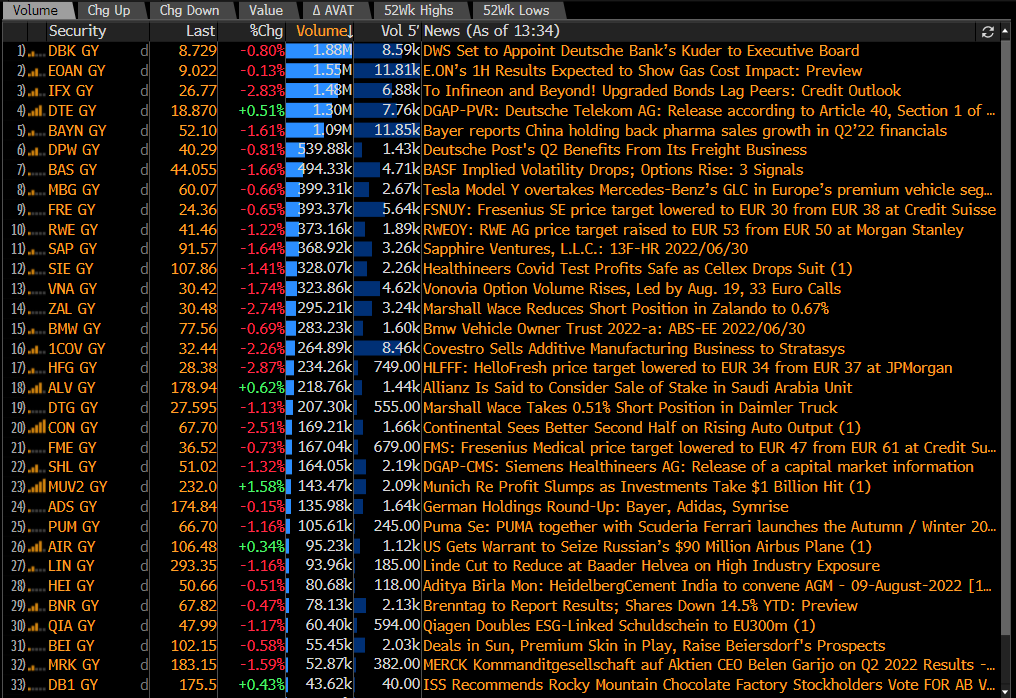The width and height of the screenshot is (1016, 698).
Task: Select security ADS GY
Action: click(x=73, y=507)
